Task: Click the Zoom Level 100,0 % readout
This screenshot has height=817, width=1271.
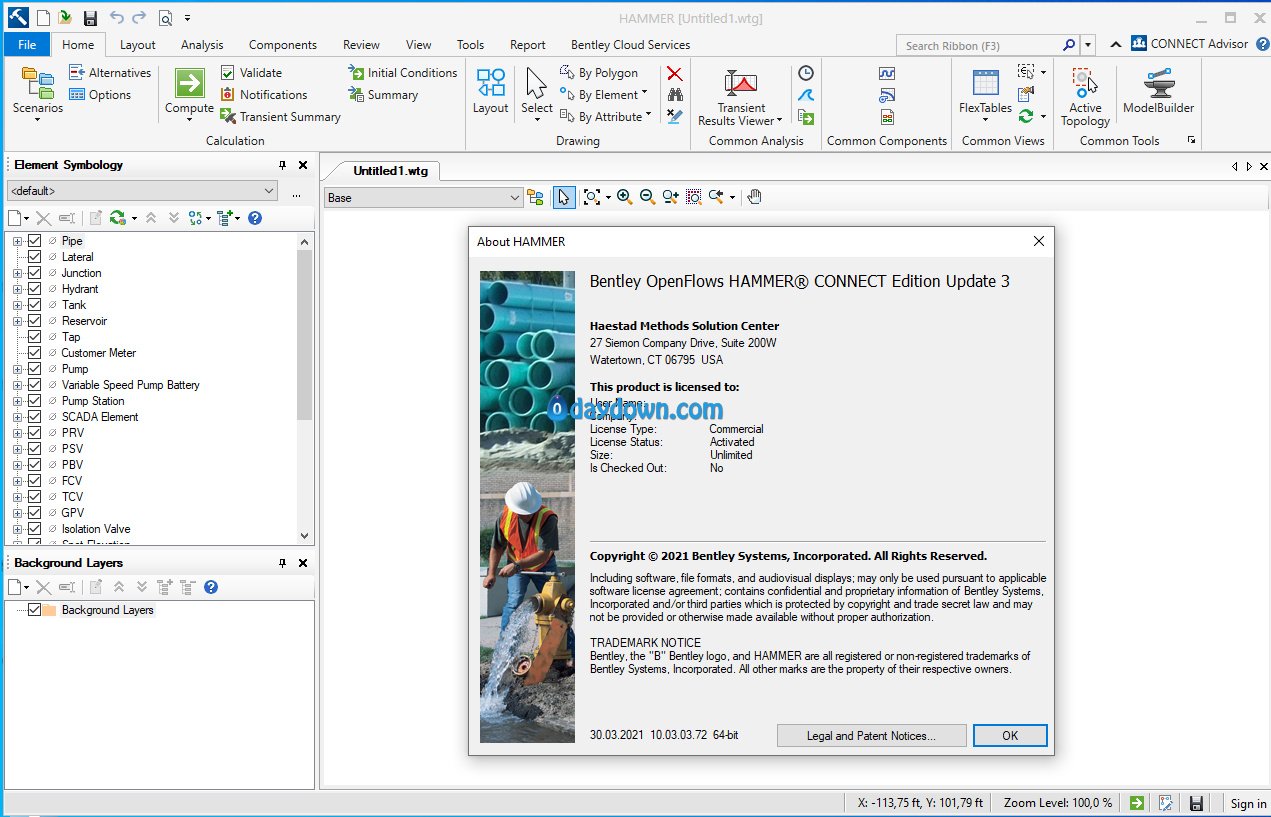Action: click(1058, 803)
